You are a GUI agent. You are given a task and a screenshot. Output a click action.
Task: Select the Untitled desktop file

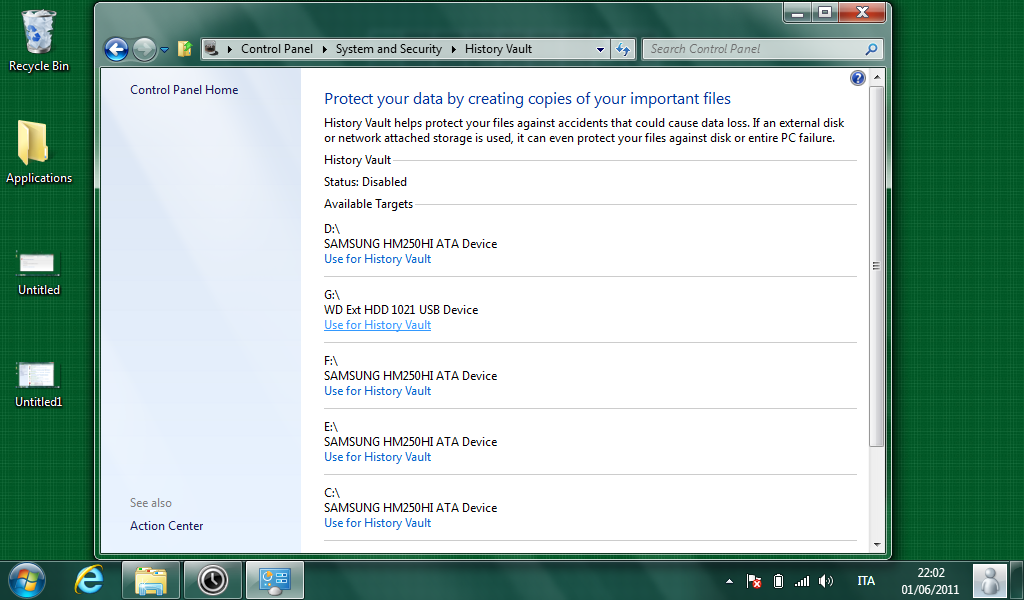39,274
